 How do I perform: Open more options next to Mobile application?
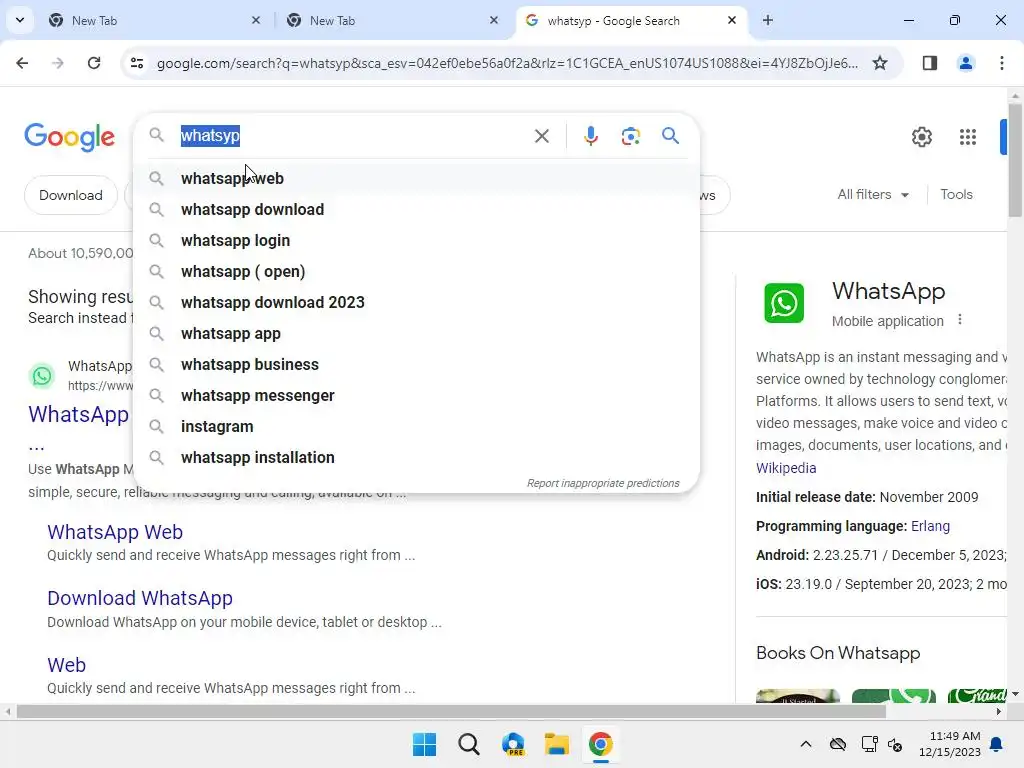click(959, 319)
